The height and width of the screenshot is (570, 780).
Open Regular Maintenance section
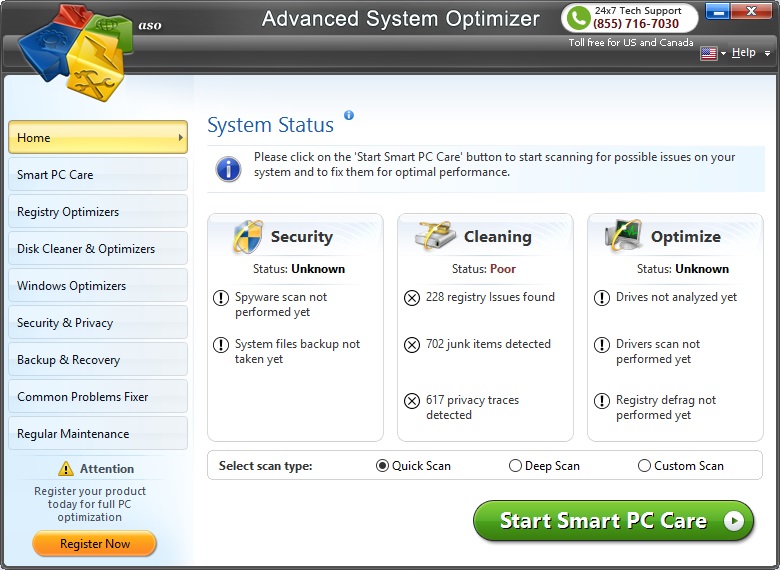(x=98, y=433)
